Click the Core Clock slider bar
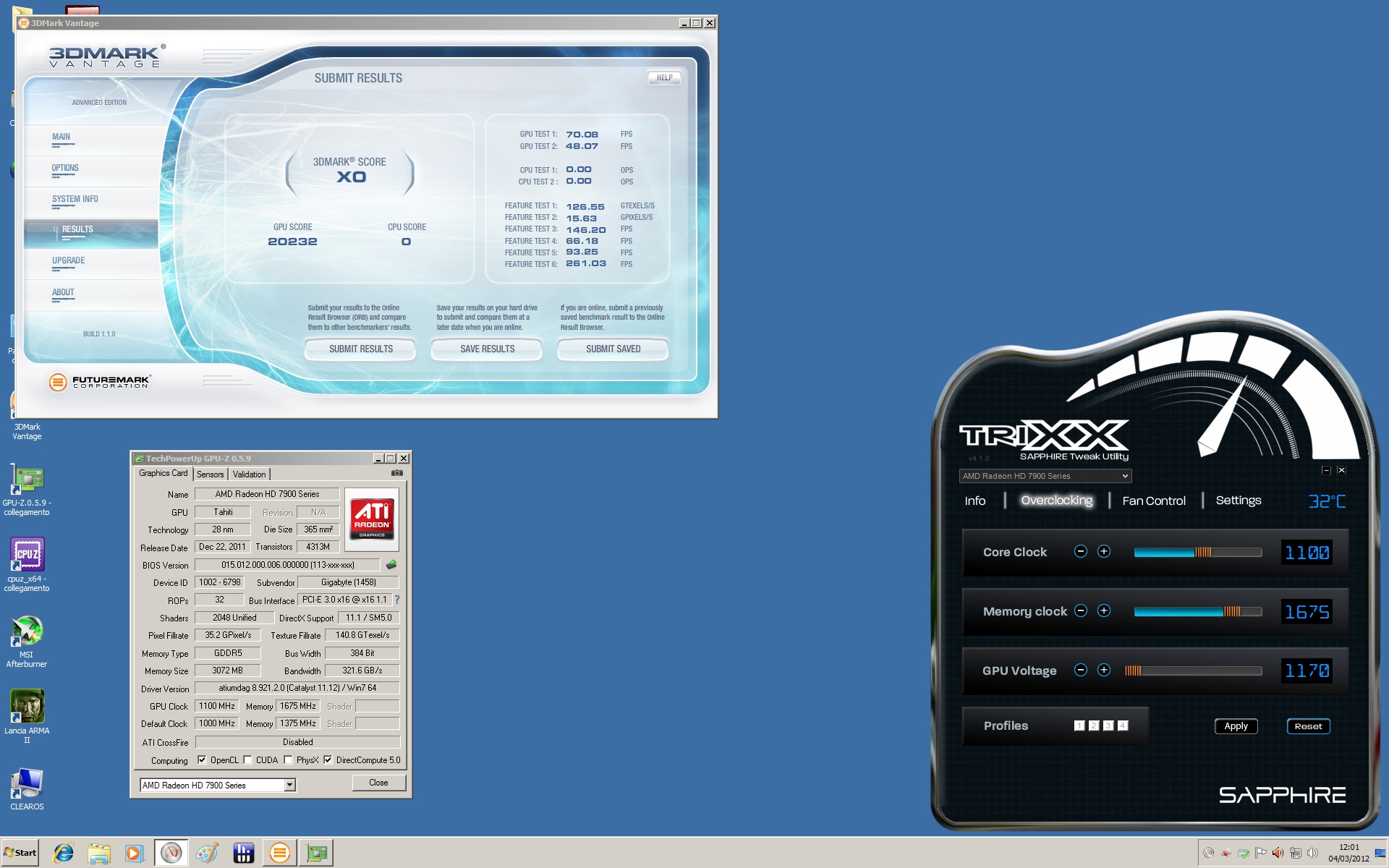Viewport: 1389px width, 868px height. [x=1198, y=552]
